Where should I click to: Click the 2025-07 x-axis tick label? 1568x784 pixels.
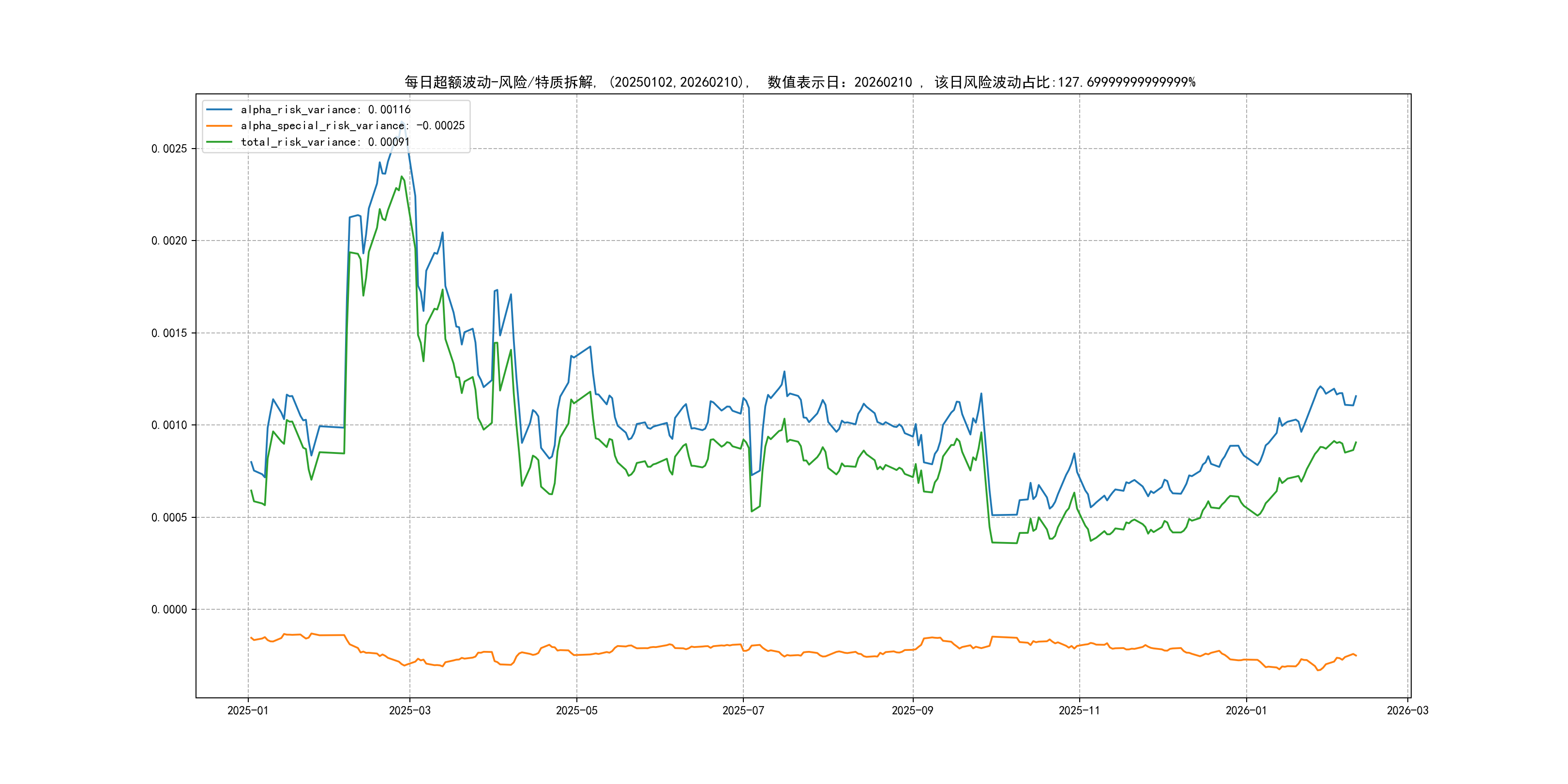[x=743, y=710]
